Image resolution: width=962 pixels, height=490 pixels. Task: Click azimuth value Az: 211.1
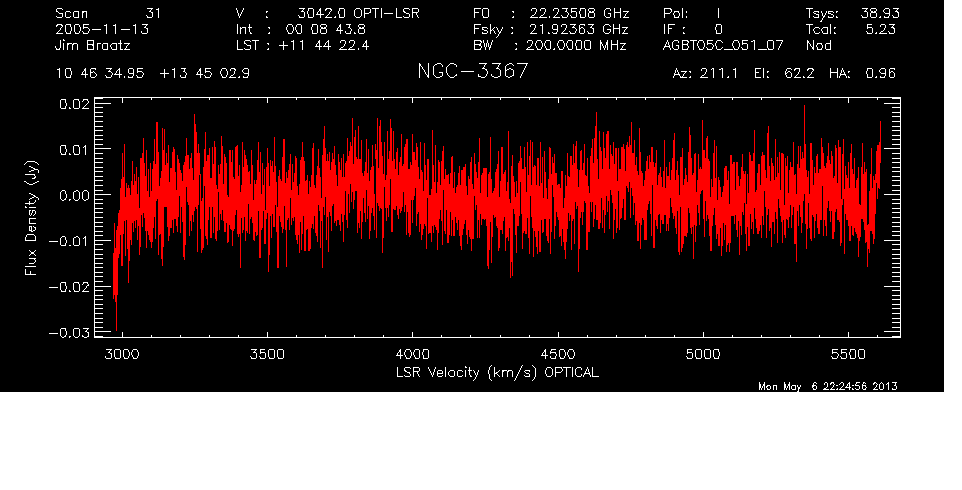click(x=705, y=74)
